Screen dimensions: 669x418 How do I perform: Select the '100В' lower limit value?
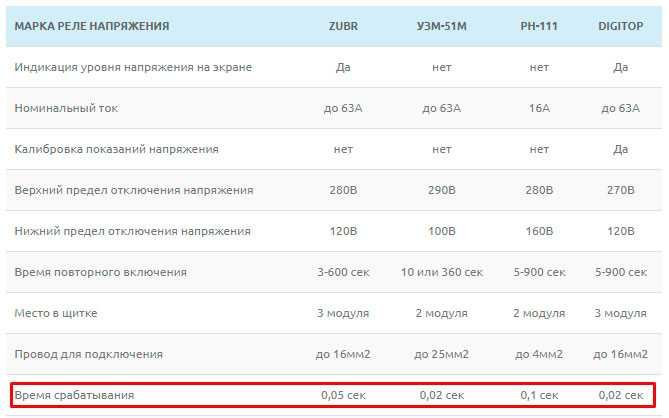442,231
